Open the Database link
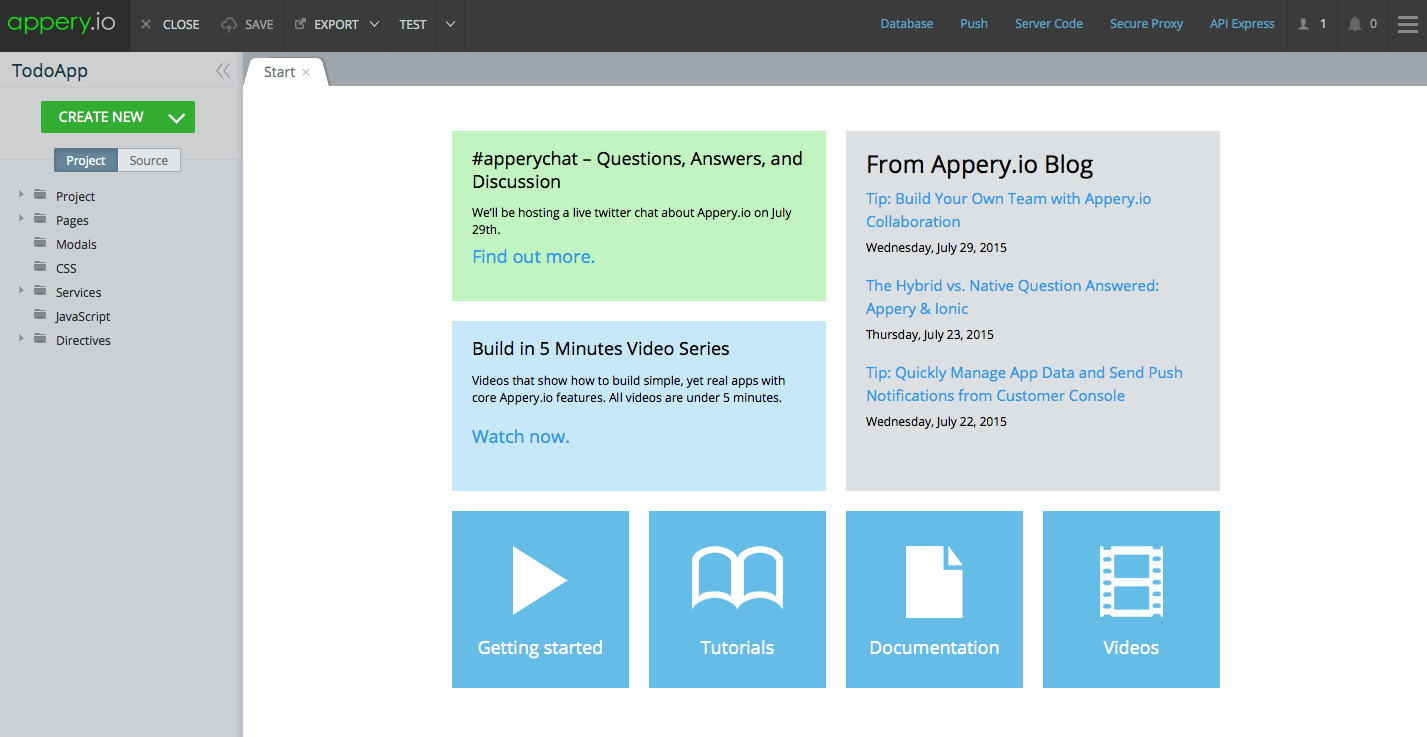1427x737 pixels. [x=907, y=24]
